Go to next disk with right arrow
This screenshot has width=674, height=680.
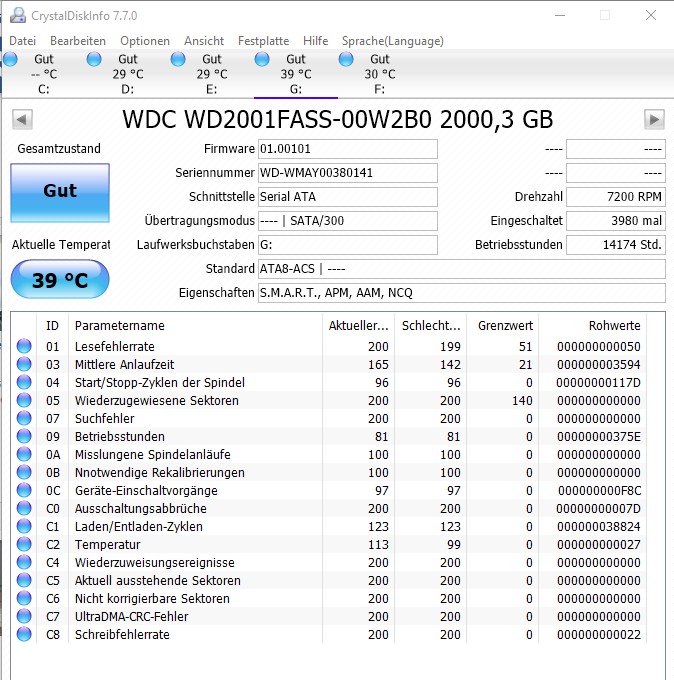(654, 119)
